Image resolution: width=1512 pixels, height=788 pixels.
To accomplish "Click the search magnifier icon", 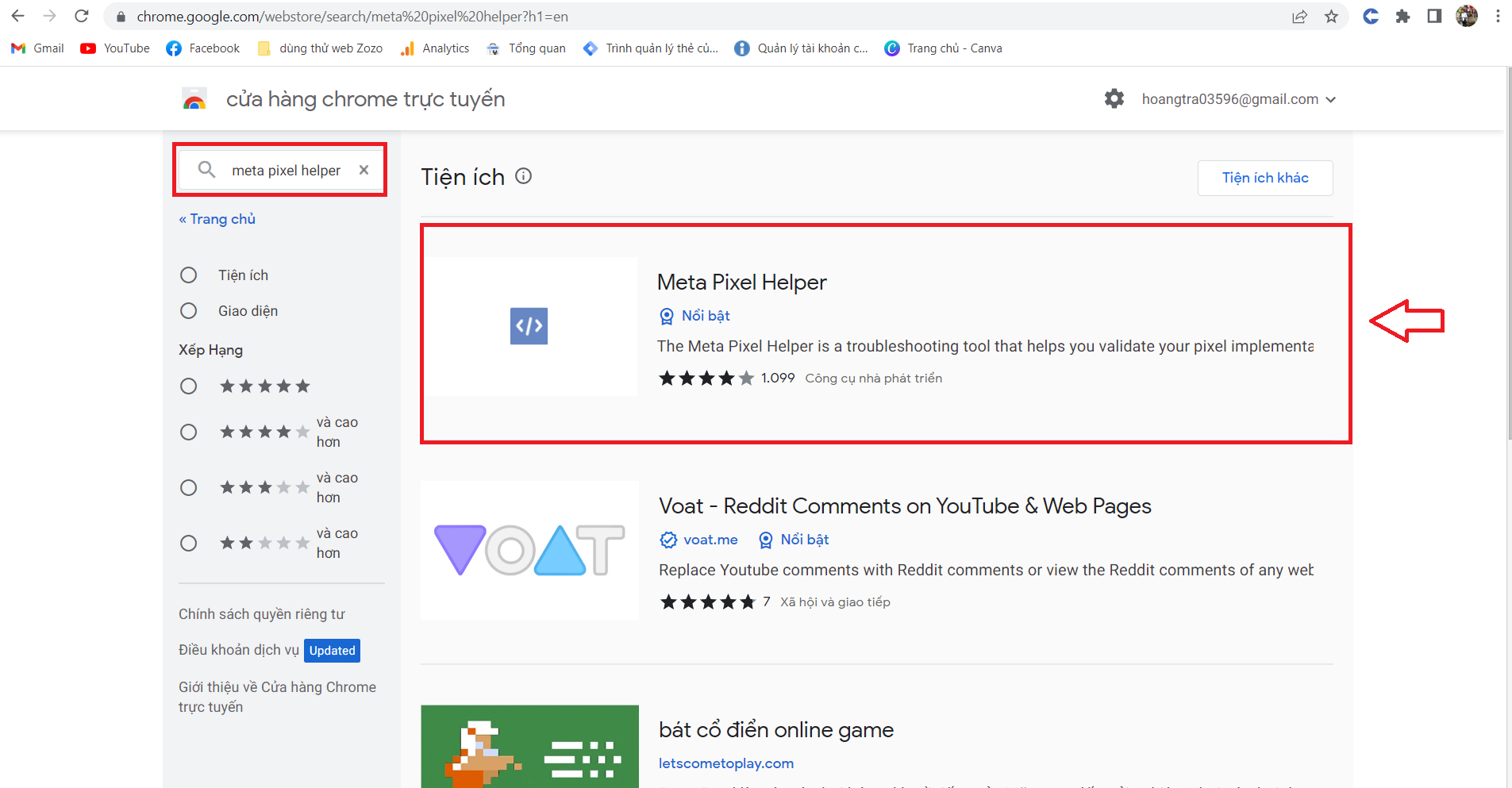I will coord(206,169).
